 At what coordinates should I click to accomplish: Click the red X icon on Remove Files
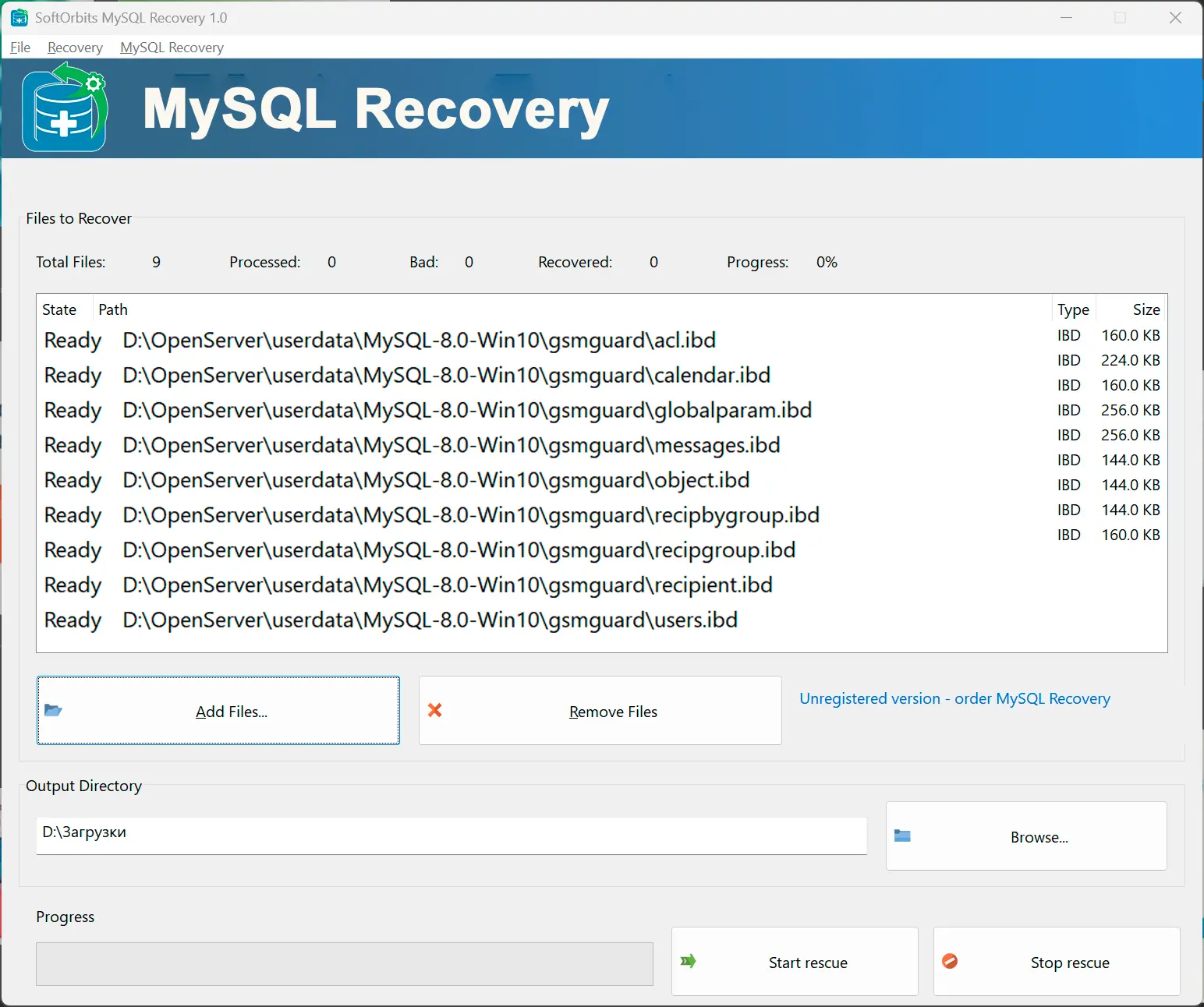(x=434, y=710)
